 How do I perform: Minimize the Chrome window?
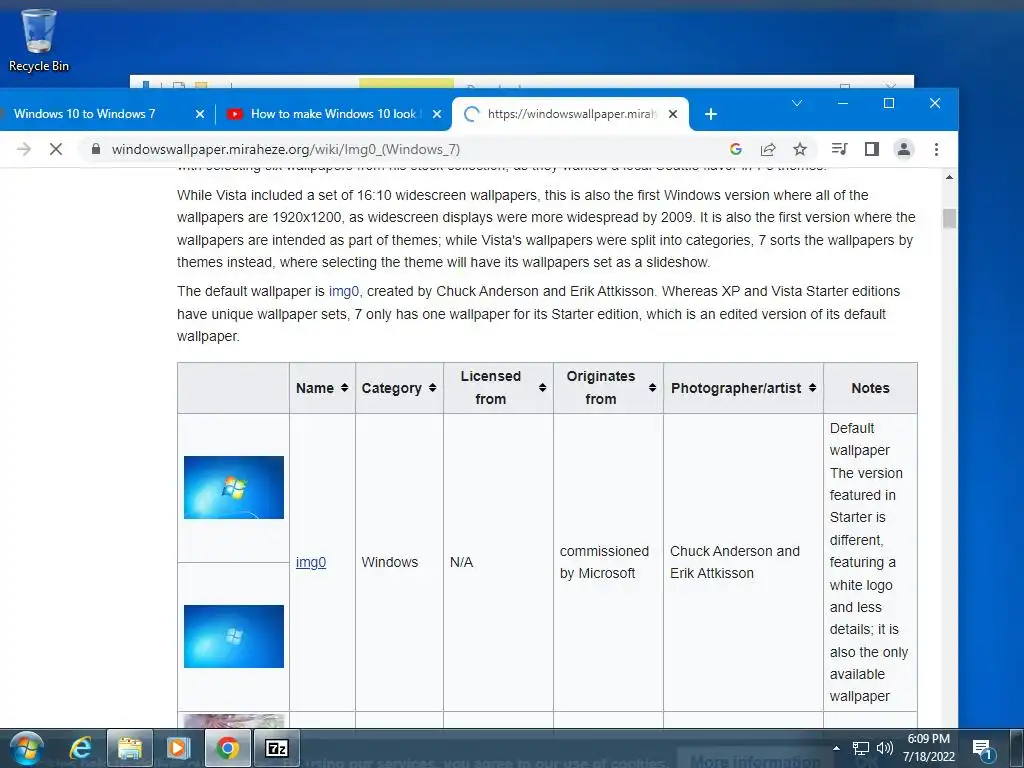tap(843, 103)
